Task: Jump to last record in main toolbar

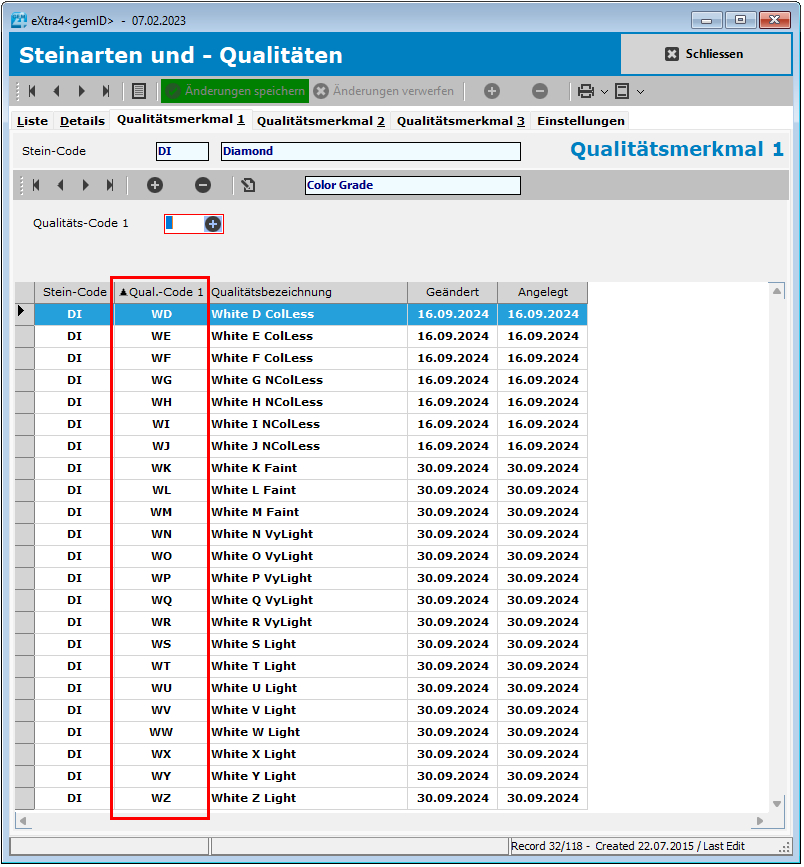Action: [x=106, y=91]
